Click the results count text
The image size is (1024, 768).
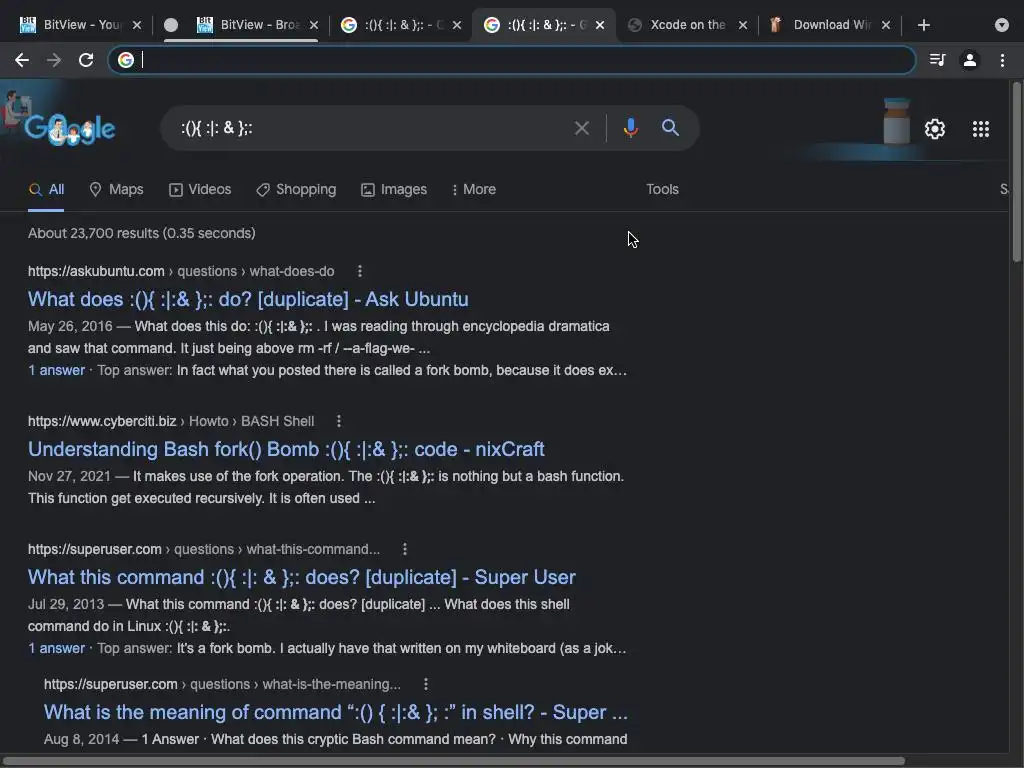point(142,233)
